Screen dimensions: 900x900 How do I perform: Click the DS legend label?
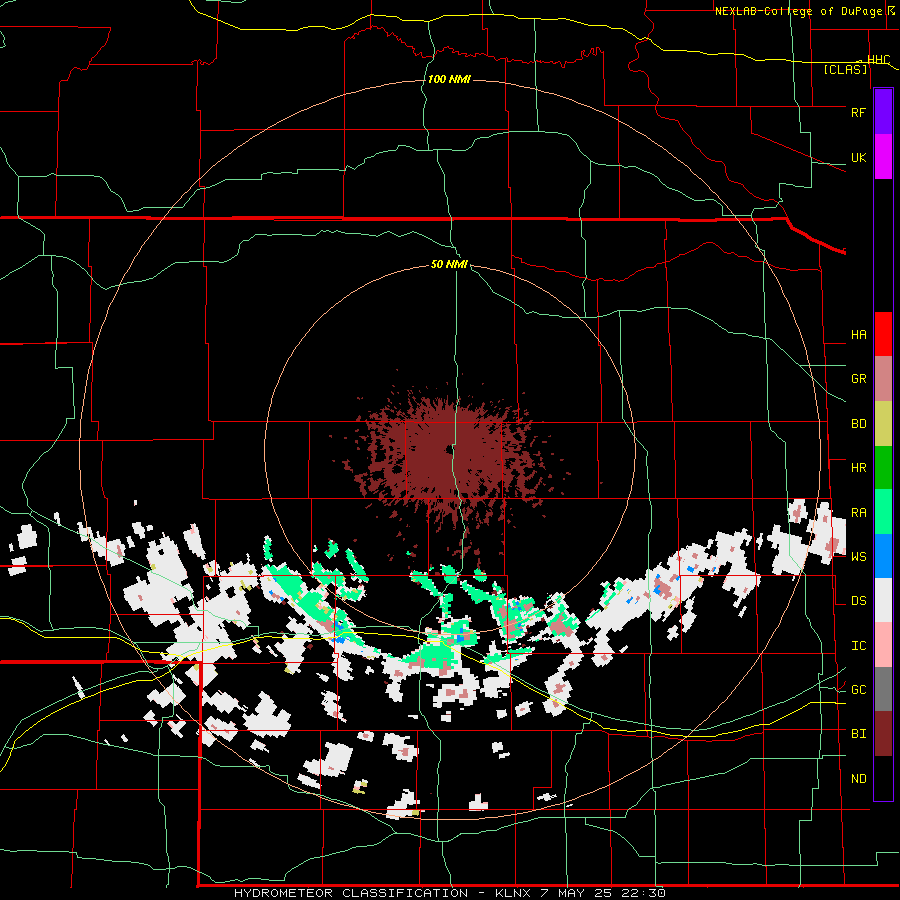click(858, 601)
